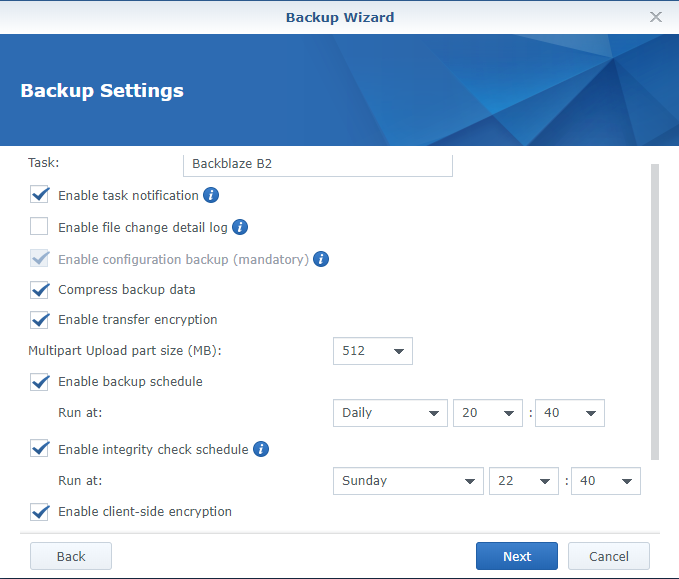Uncheck Enable integrity check schedule
This screenshot has width=679, height=579.
pyautogui.click(x=40, y=449)
